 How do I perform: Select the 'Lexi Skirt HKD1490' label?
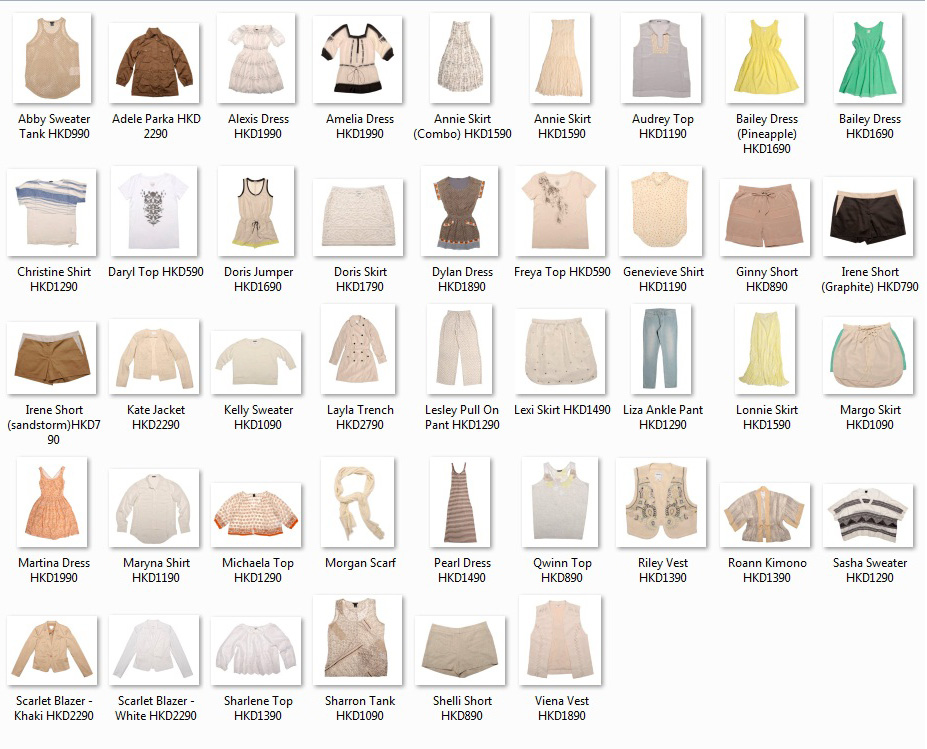coord(562,410)
